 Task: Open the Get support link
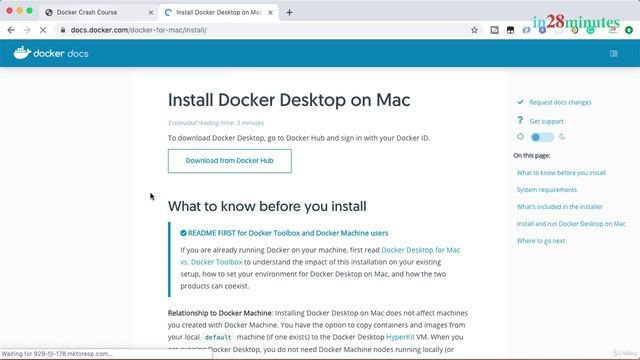(546, 121)
